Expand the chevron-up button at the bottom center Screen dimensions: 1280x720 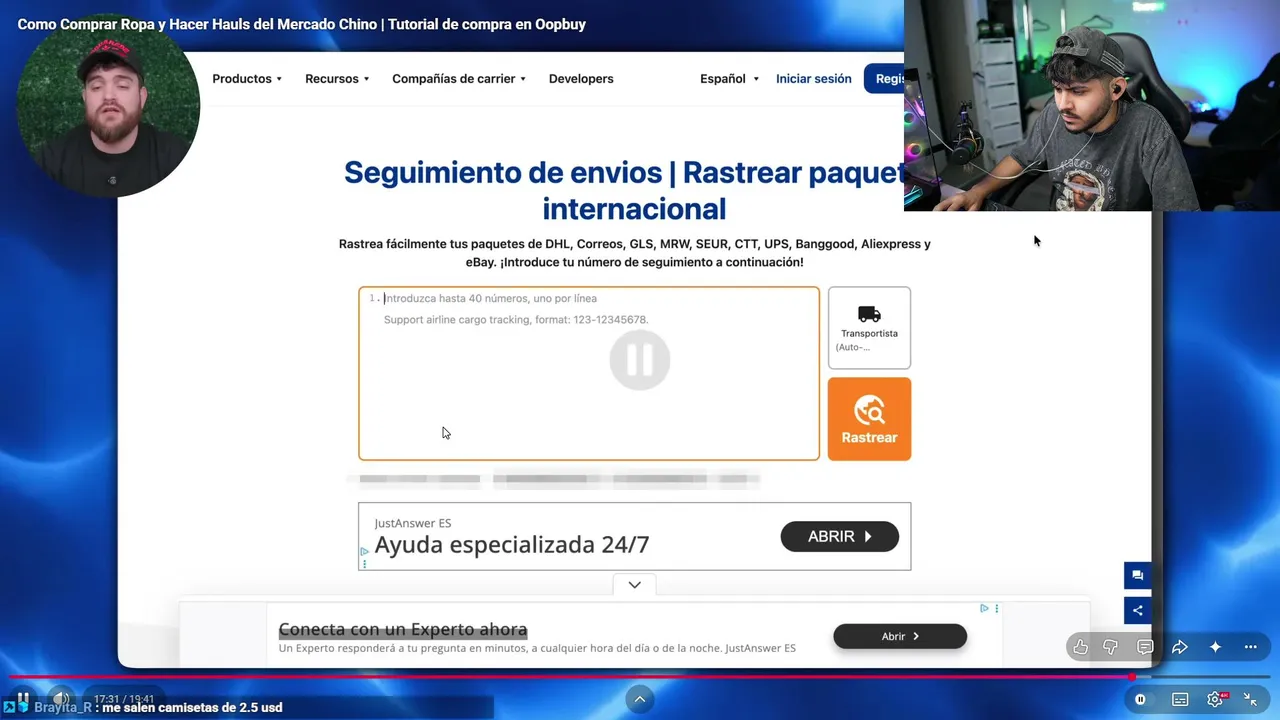pos(640,699)
